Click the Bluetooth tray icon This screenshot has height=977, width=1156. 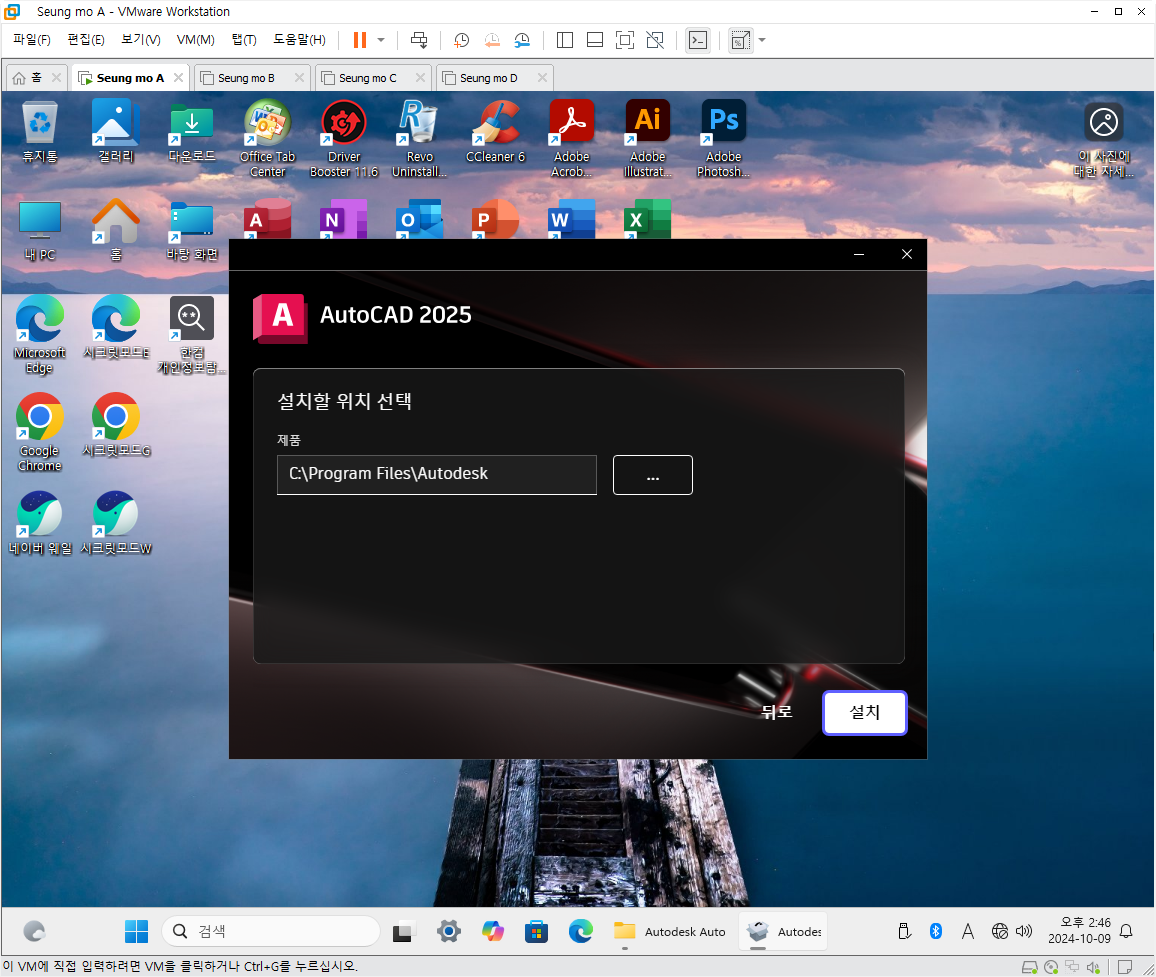936,931
